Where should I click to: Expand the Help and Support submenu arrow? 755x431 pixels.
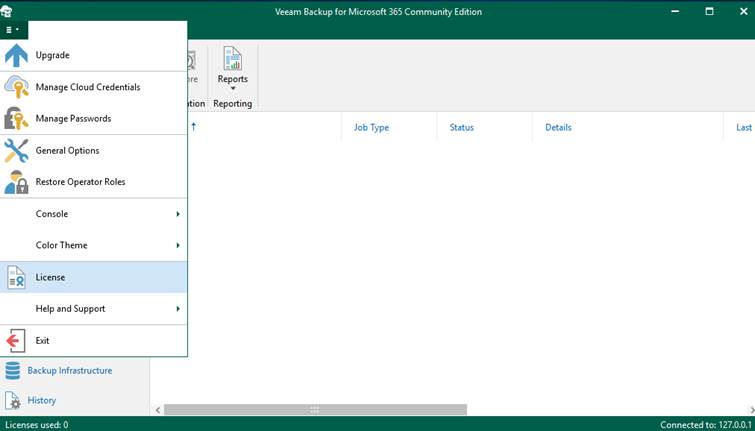coord(178,309)
